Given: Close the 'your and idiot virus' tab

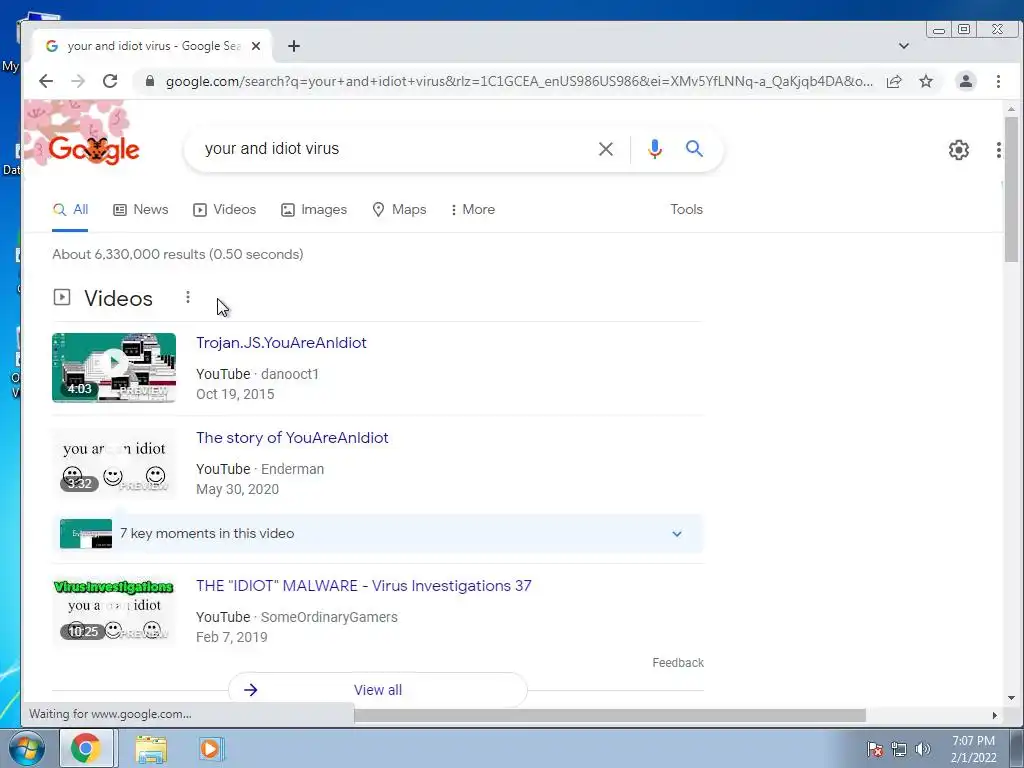Looking at the screenshot, I should click(256, 46).
